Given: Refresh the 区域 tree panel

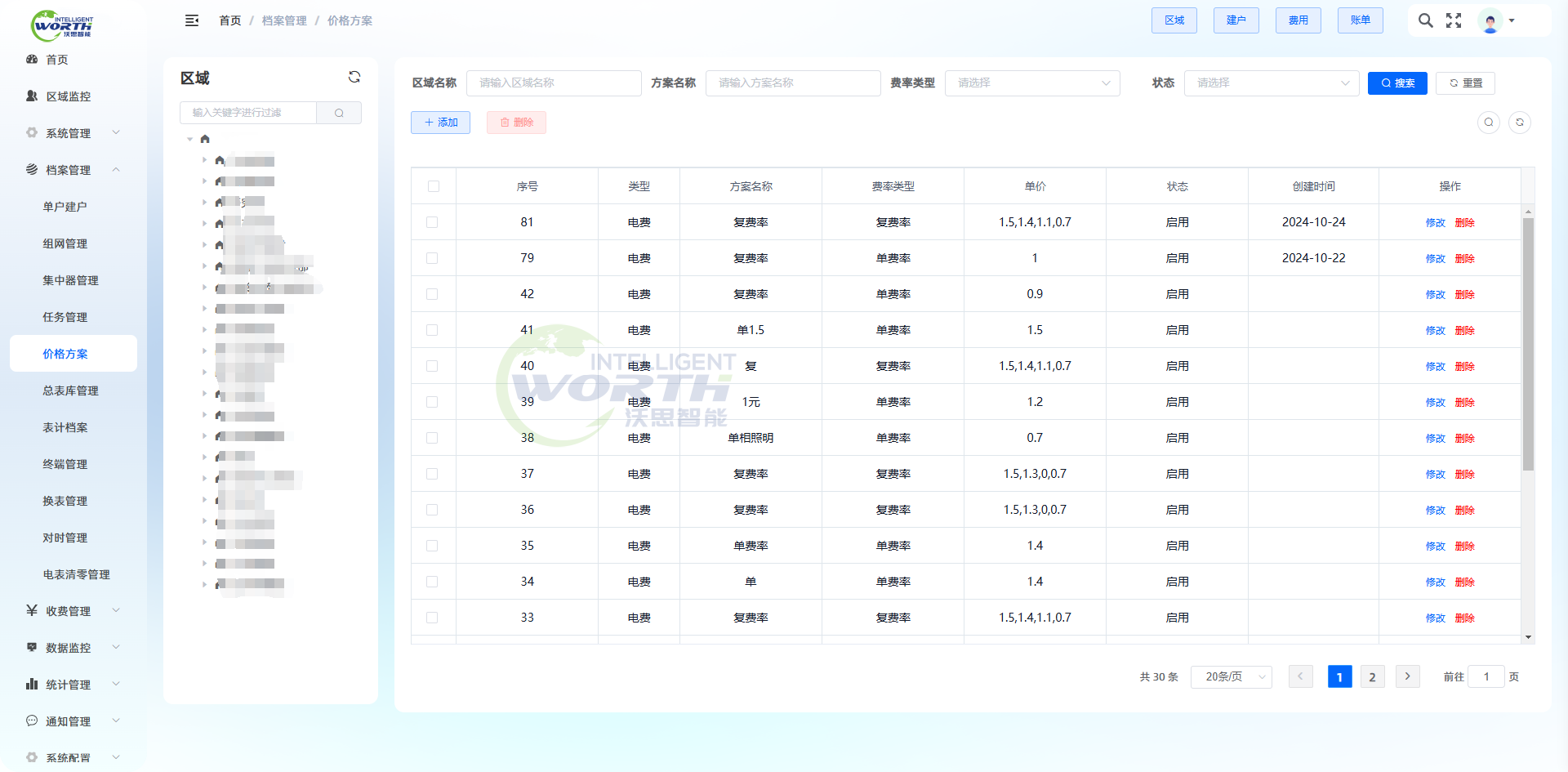Looking at the screenshot, I should pyautogui.click(x=354, y=77).
